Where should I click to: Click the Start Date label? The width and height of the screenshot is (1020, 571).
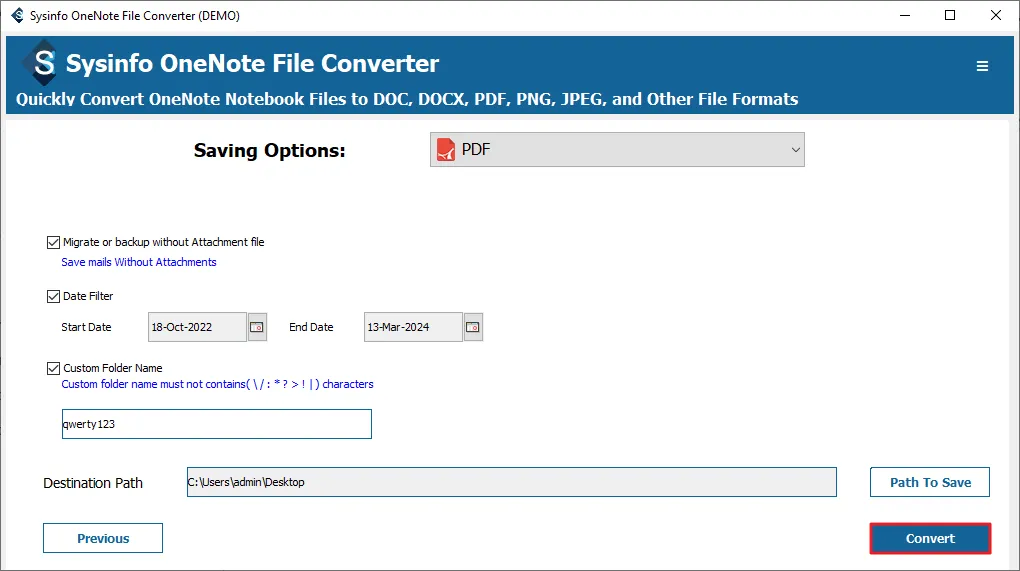87,327
